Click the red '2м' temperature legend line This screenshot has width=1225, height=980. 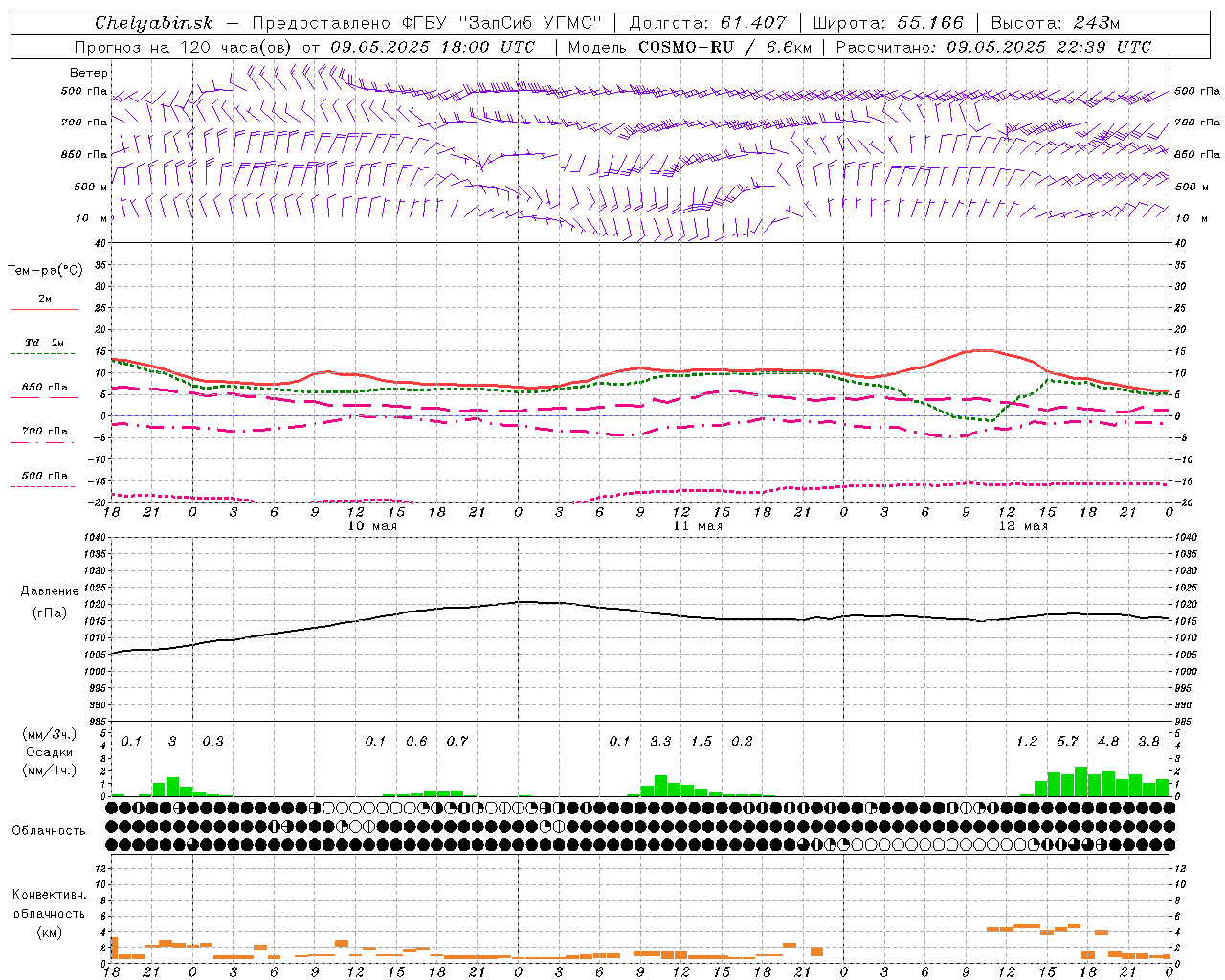click(x=44, y=309)
